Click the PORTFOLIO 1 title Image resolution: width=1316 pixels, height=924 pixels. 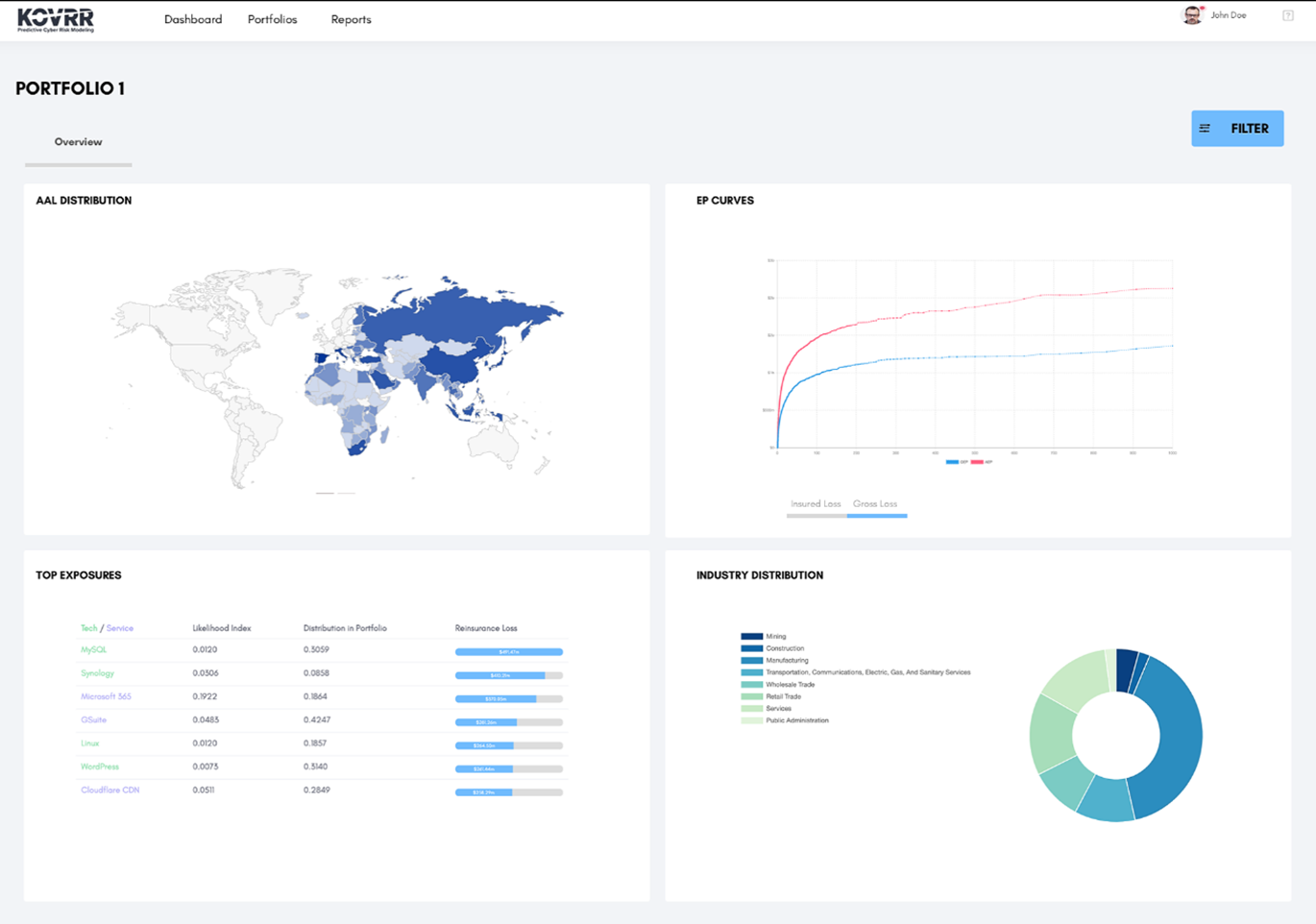click(70, 88)
